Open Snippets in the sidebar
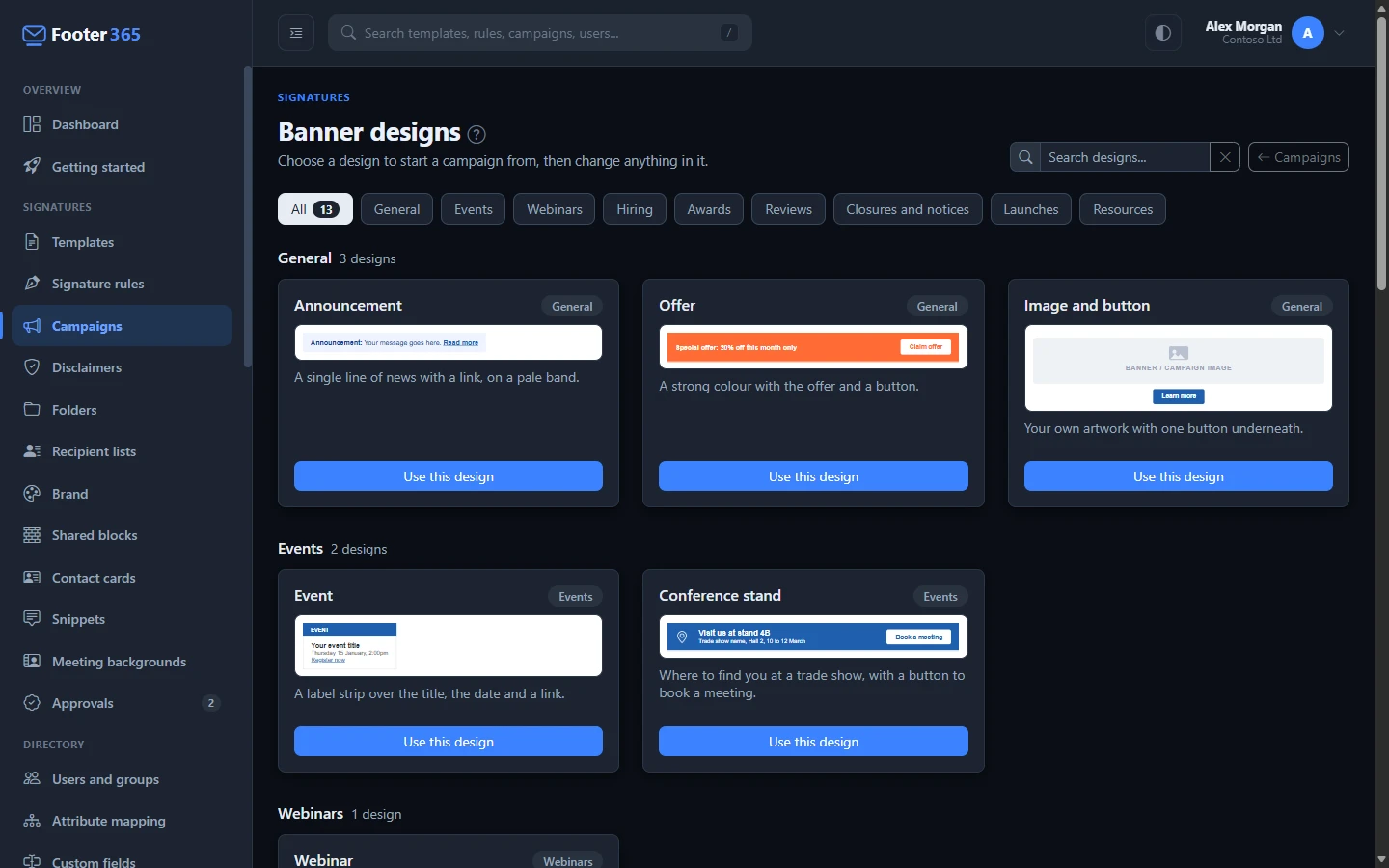Screen dimensions: 1389x868 pyautogui.click(x=122, y=619)
